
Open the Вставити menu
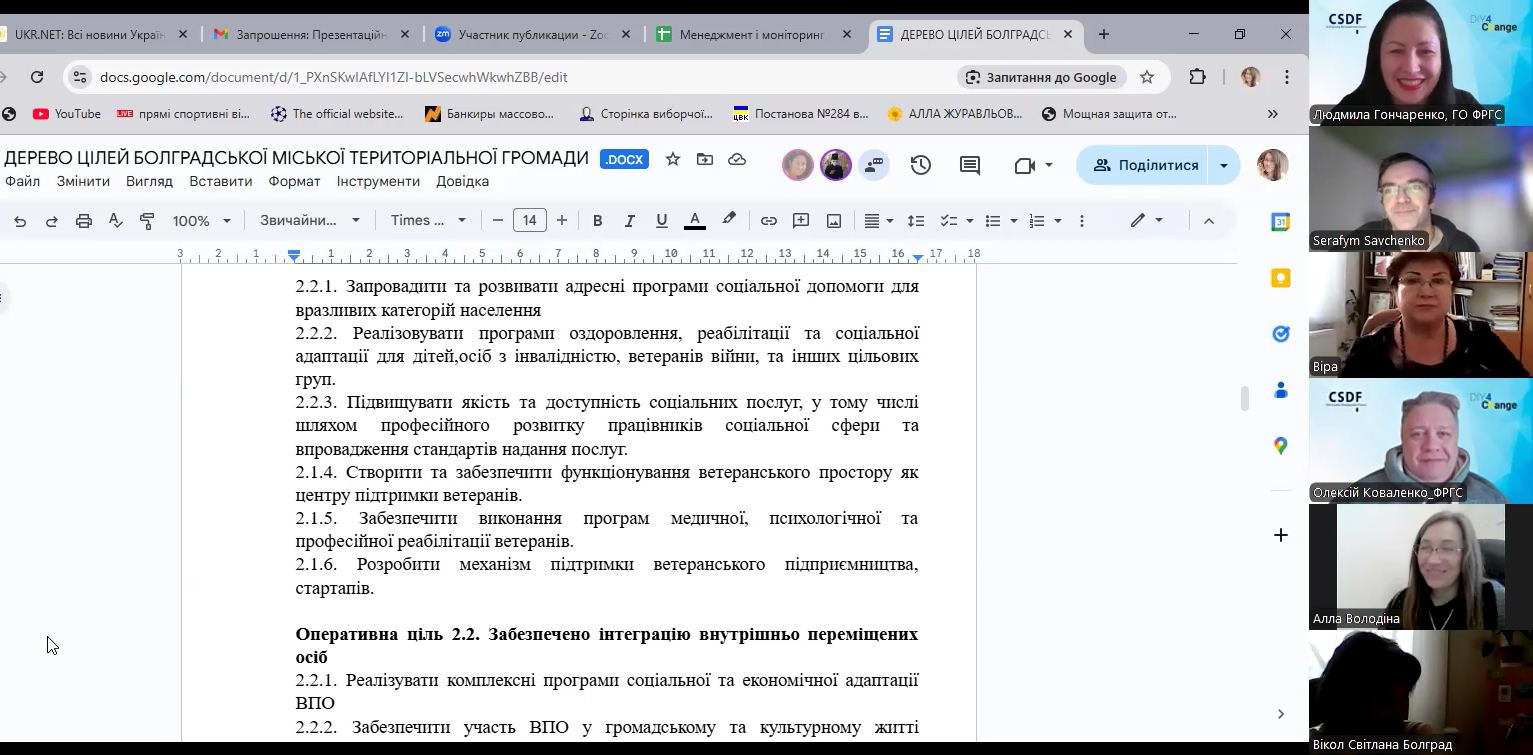(x=220, y=181)
